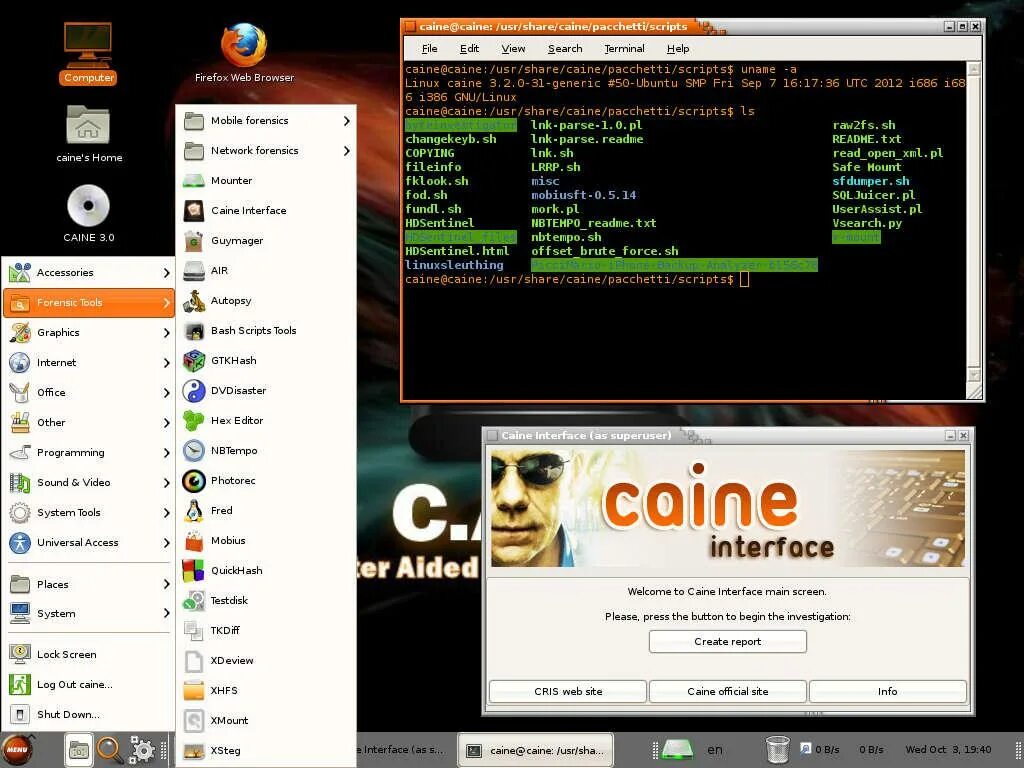The image size is (1024, 768).
Task: Open settings gear icon in panel
Action: click(142, 750)
